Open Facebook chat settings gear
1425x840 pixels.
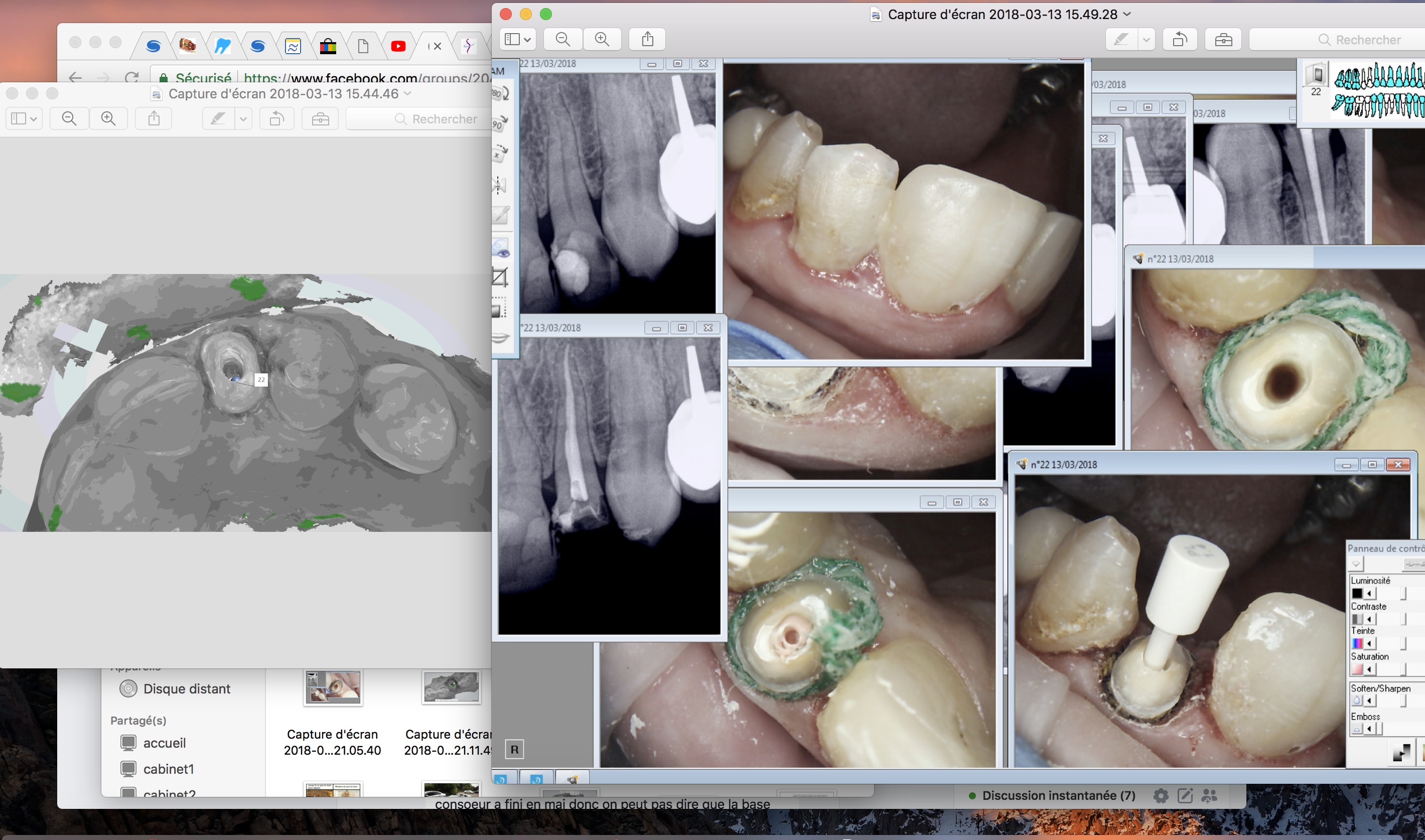tap(1161, 796)
